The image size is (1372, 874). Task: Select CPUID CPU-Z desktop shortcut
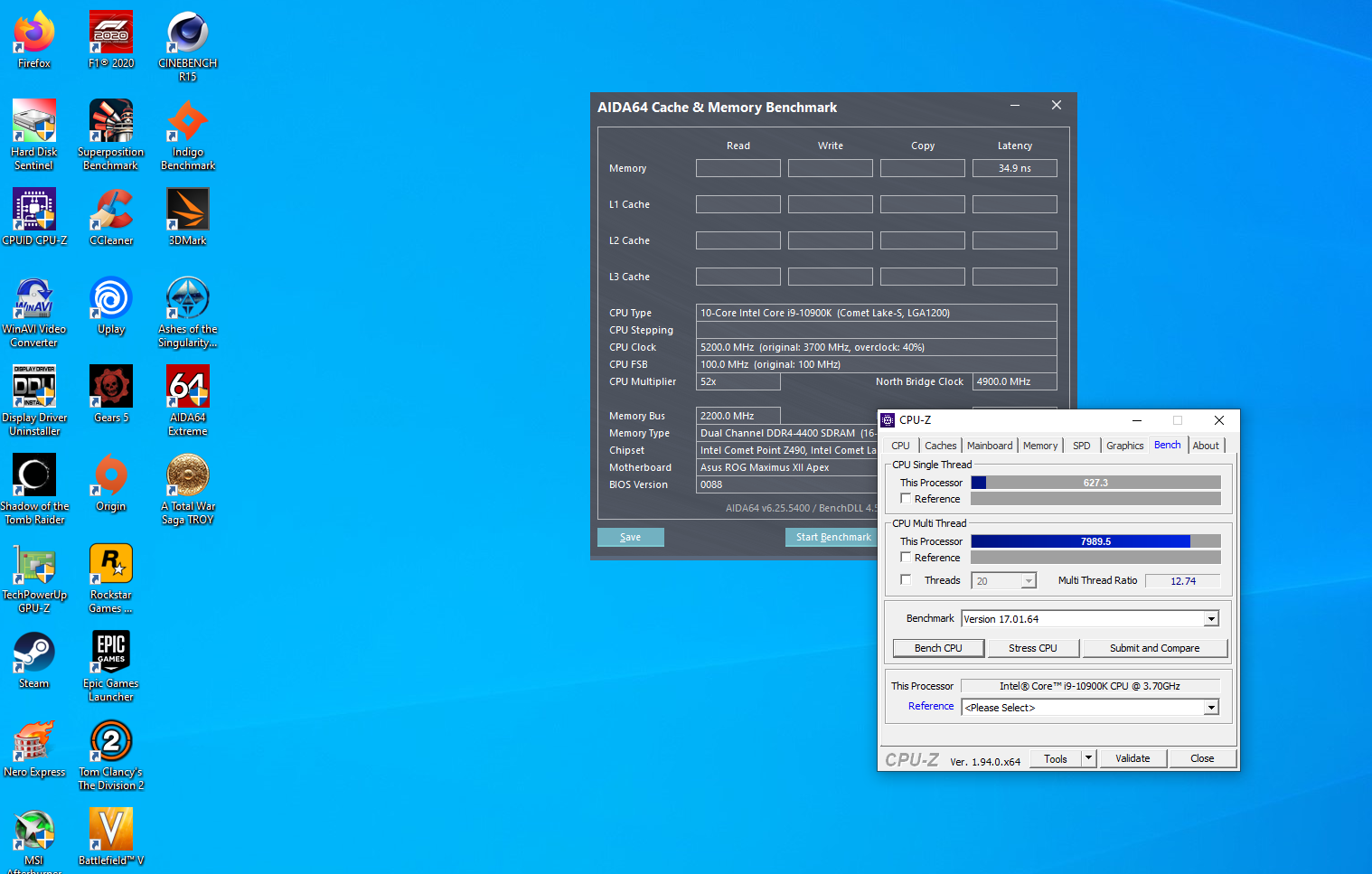(34, 217)
